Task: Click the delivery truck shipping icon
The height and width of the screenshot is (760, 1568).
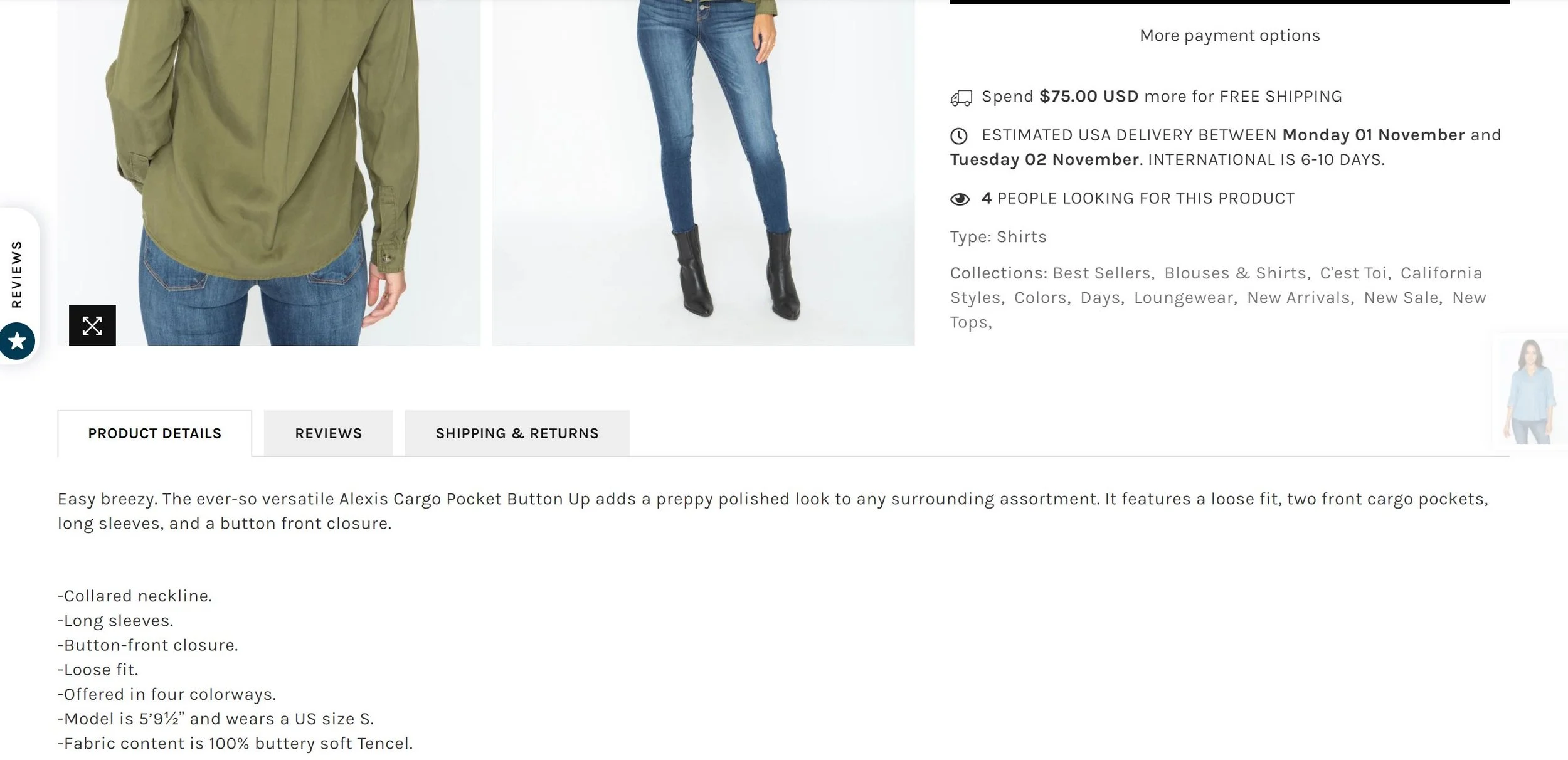Action: coord(961,98)
